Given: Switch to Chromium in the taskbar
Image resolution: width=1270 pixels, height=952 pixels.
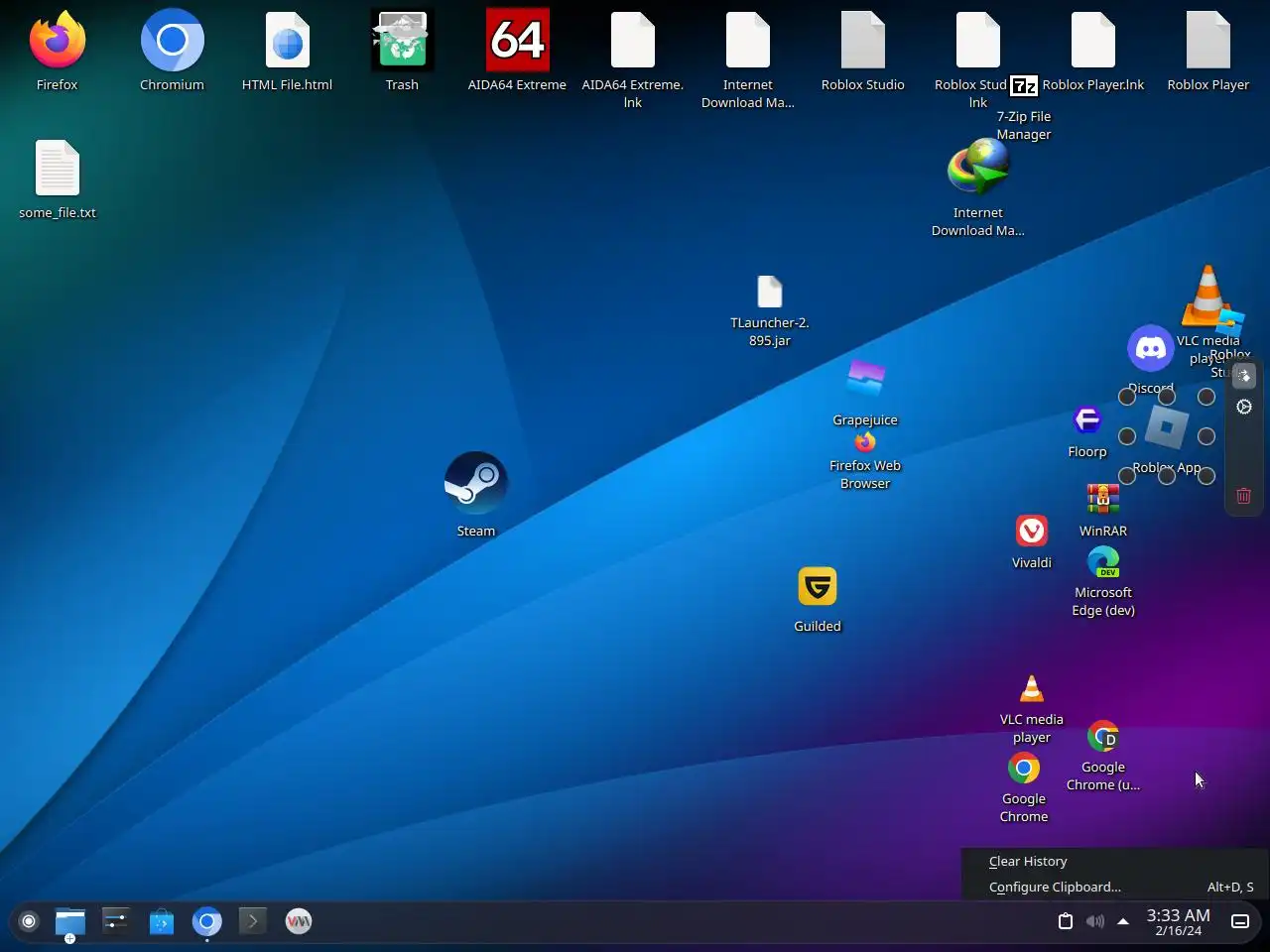Looking at the screenshot, I should pos(207,921).
